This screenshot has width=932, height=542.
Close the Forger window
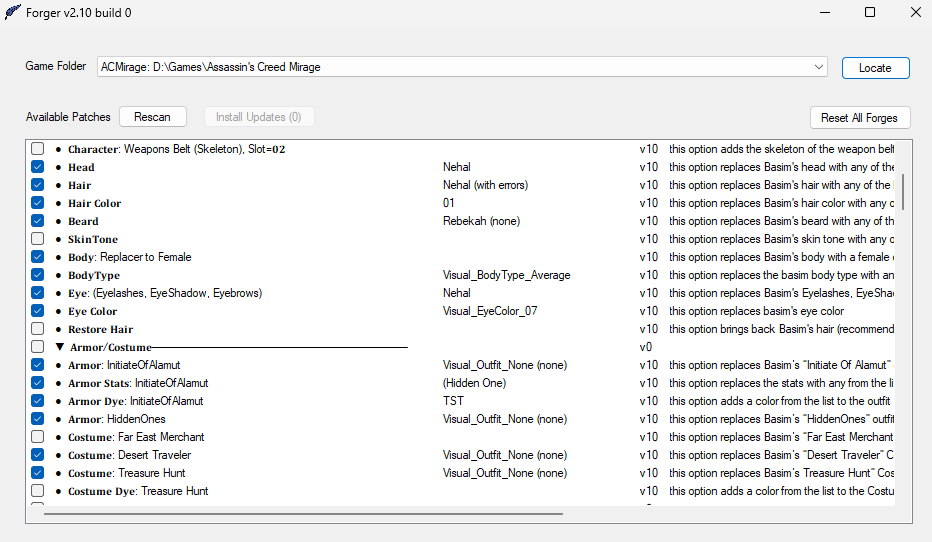tap(916, 12)
